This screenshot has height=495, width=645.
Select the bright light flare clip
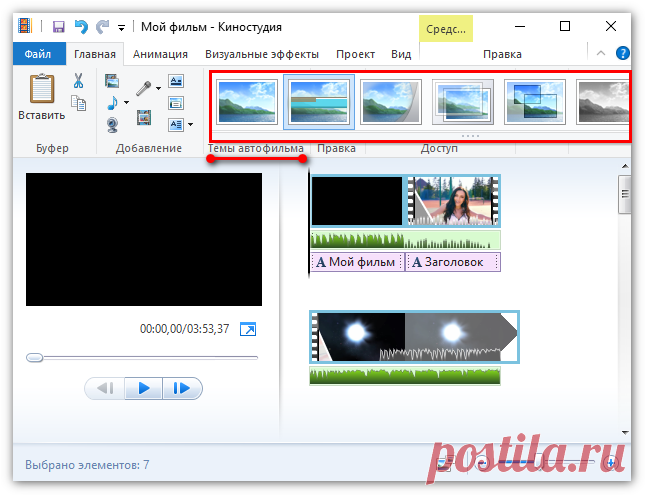414,337
